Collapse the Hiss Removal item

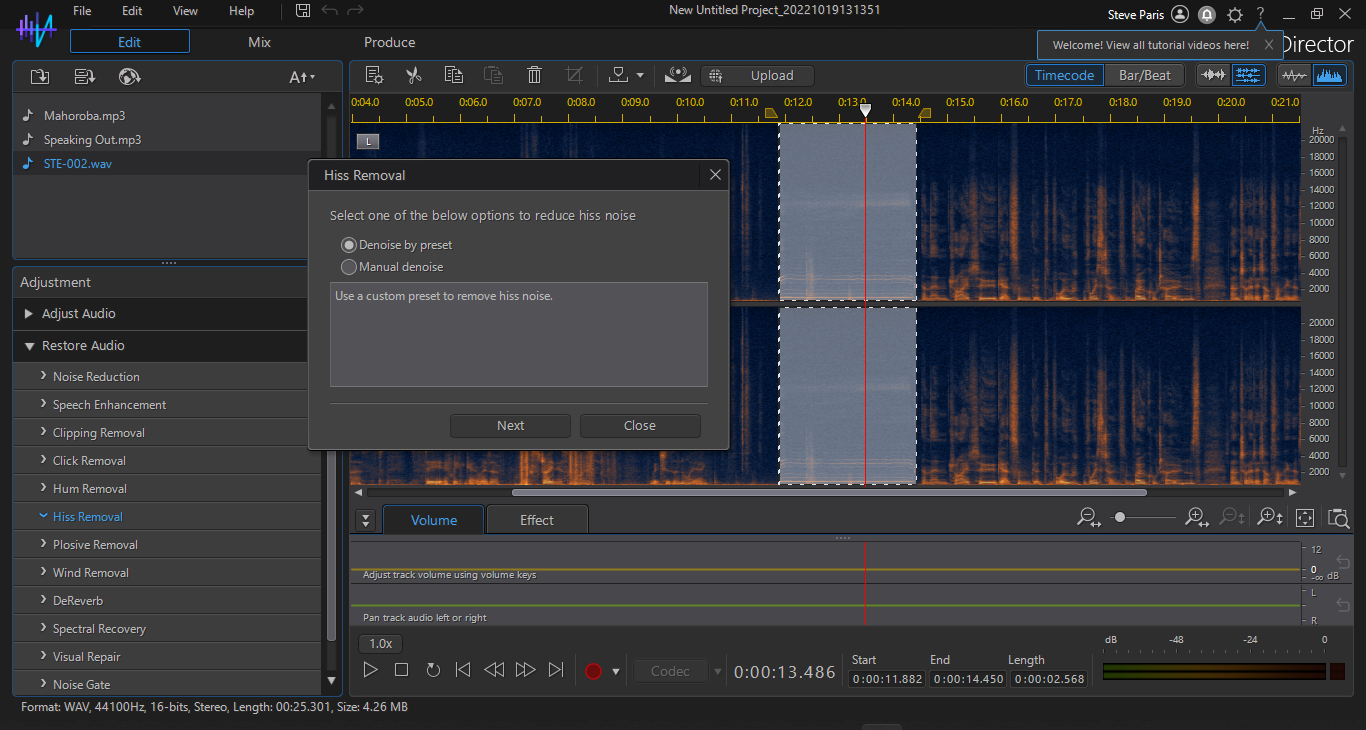[x=44, y=516]
